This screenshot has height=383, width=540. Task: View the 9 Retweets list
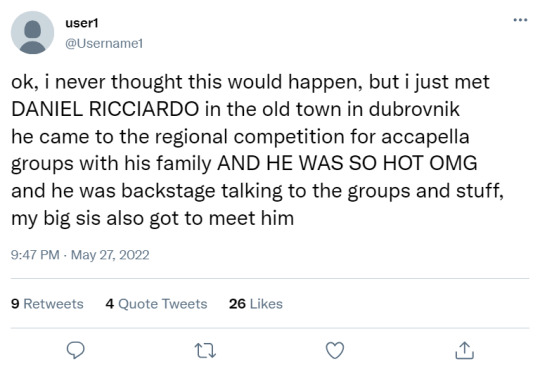tap(47, 304)
